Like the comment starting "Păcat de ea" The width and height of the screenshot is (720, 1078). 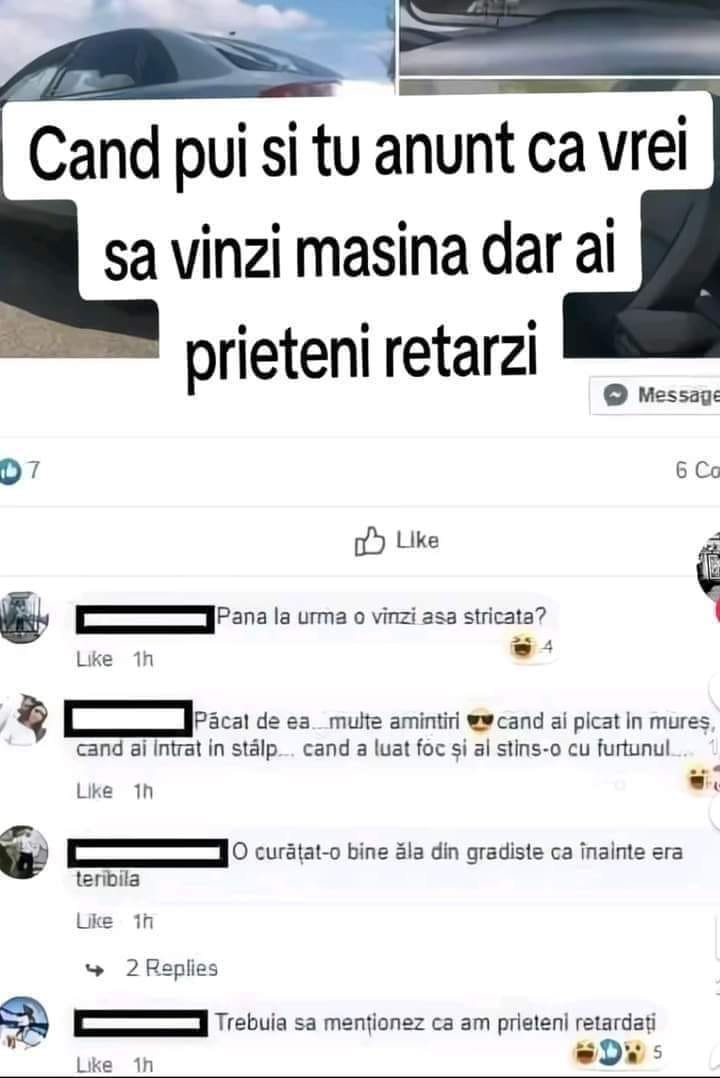(94, 791)
